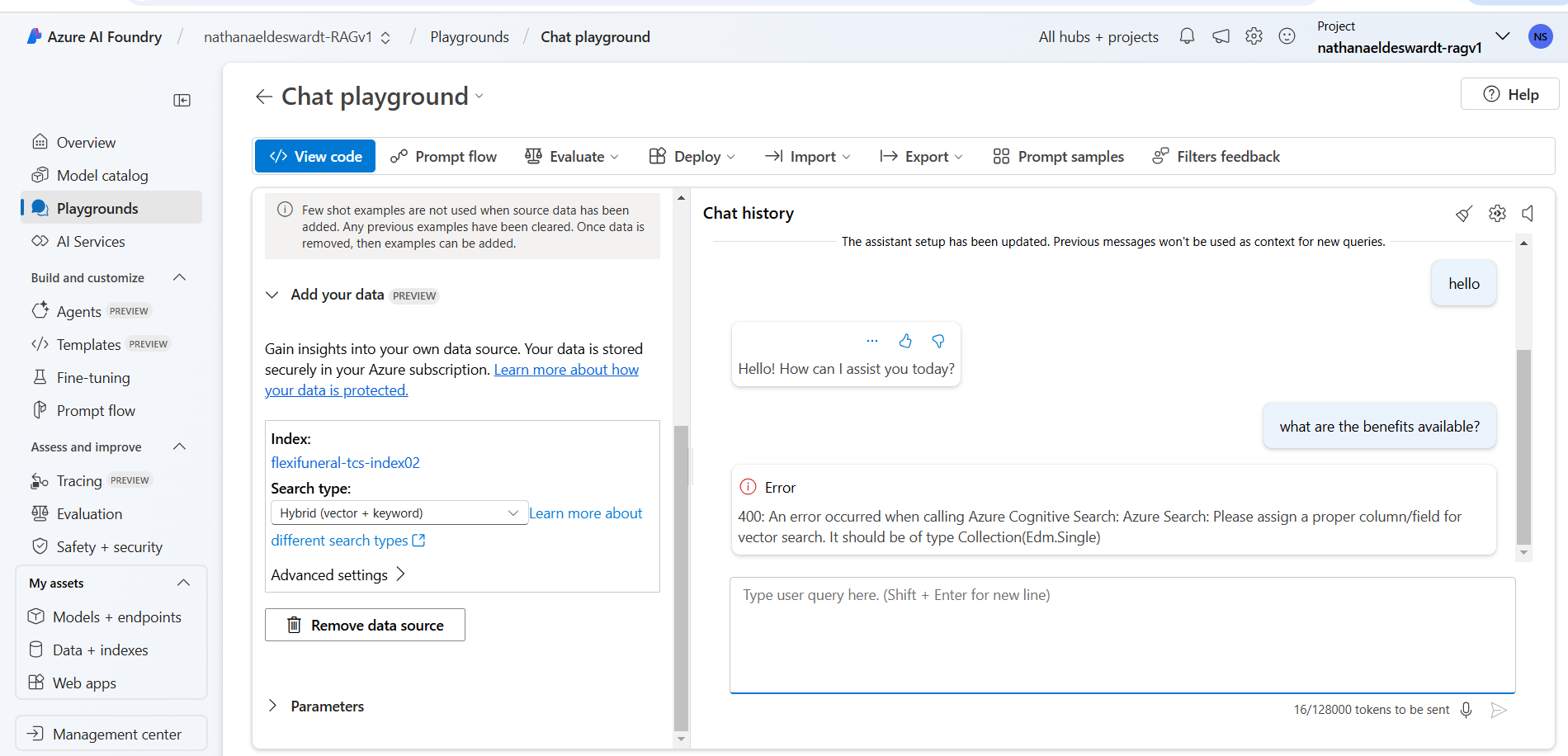
Task: Click the red error icon
Action: [x=748, y=487]
